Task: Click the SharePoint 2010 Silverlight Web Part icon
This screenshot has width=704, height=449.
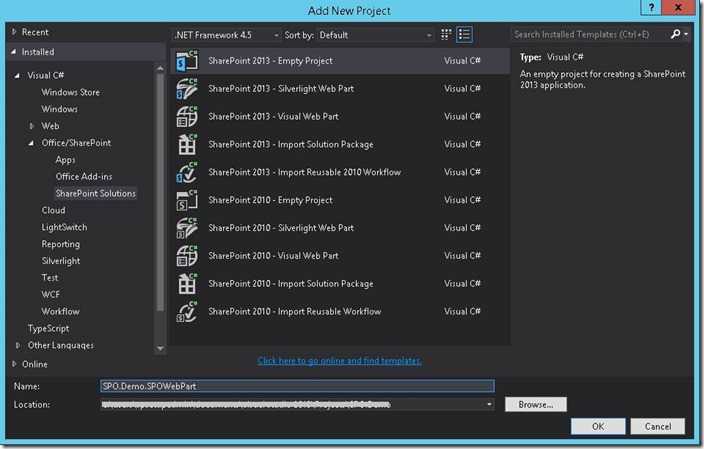Action: click(187, 228)
